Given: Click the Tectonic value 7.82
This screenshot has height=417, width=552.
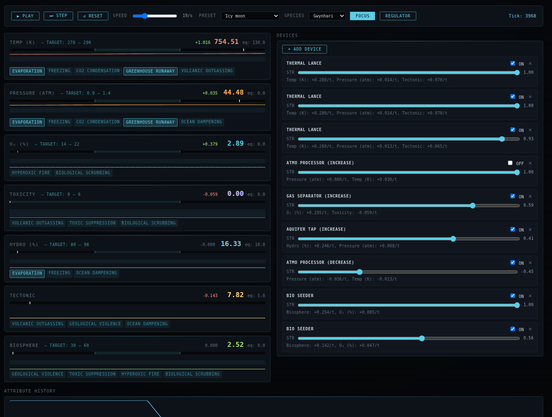Looking at the screenshot, I should click(x=236, y=295).
